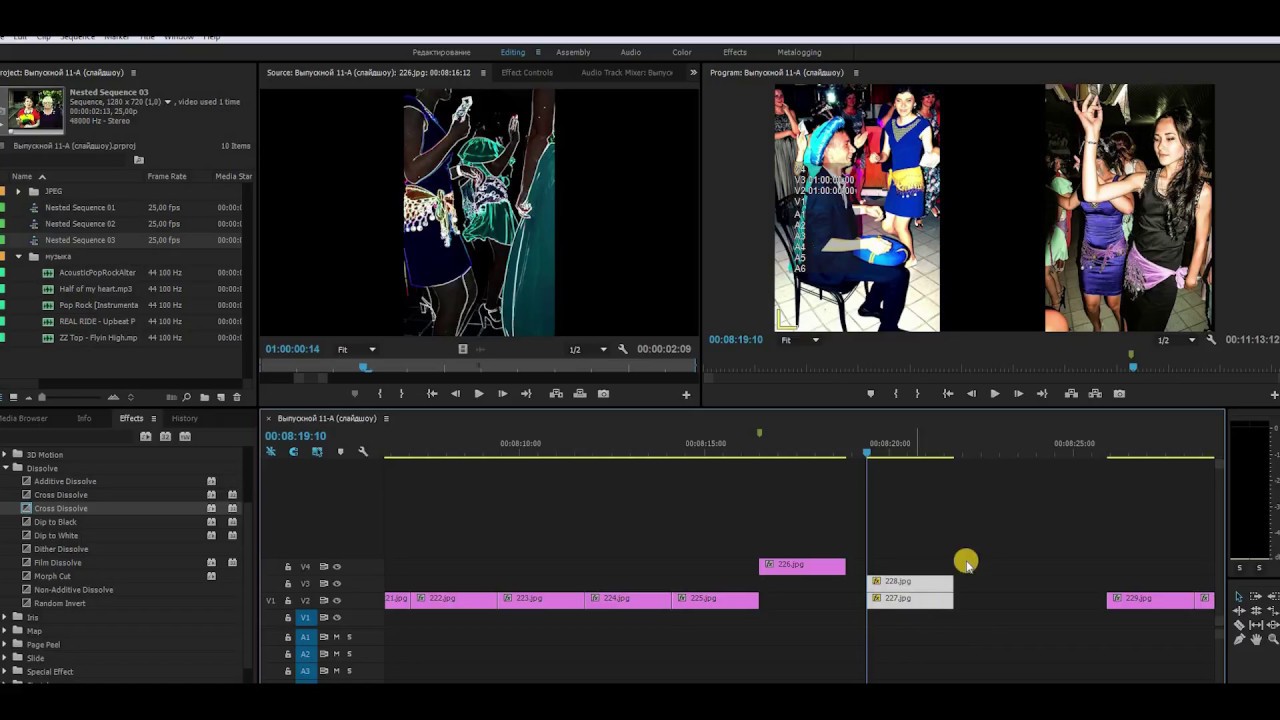Image resolution: width=1280 pixels, height=720 pixels.
Task: Collapse the Dissolve effects folder
Action: (5, 468)
